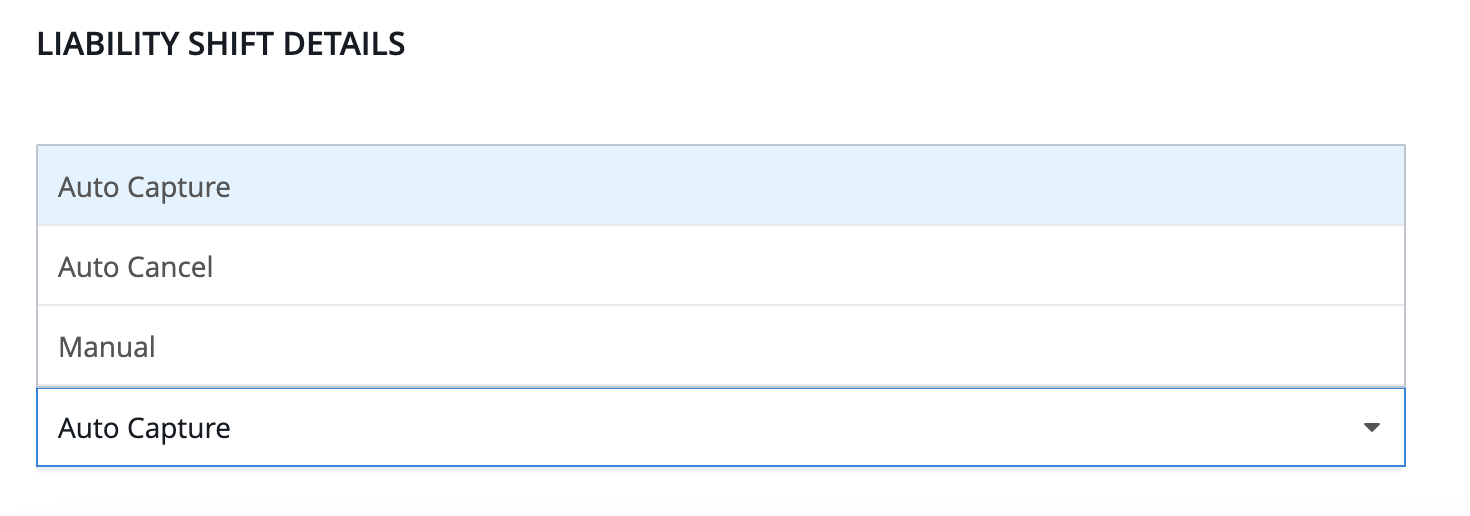Click the Auto Cancel text
The width and height of the screenshot is (1470, 516).
click(136, 267)
